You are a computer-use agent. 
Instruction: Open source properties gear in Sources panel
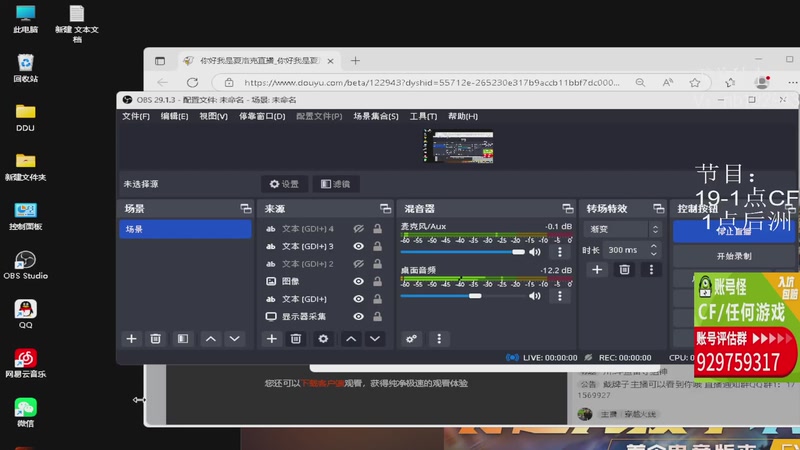(x=323, y=339)
